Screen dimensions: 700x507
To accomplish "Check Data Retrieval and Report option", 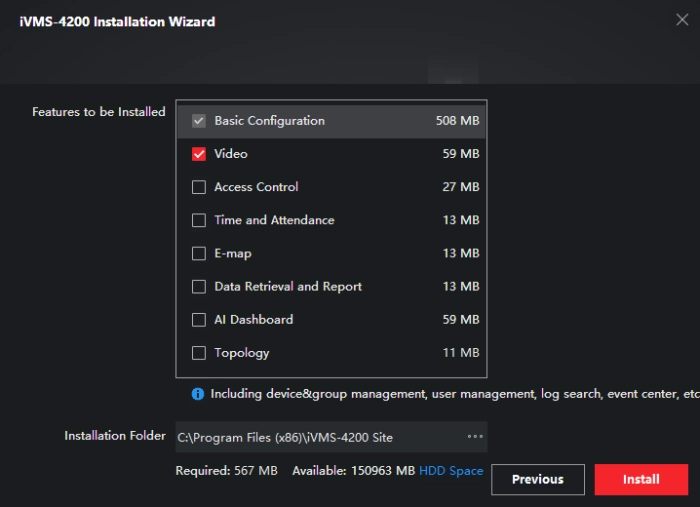I will click(x=199, y=287).
